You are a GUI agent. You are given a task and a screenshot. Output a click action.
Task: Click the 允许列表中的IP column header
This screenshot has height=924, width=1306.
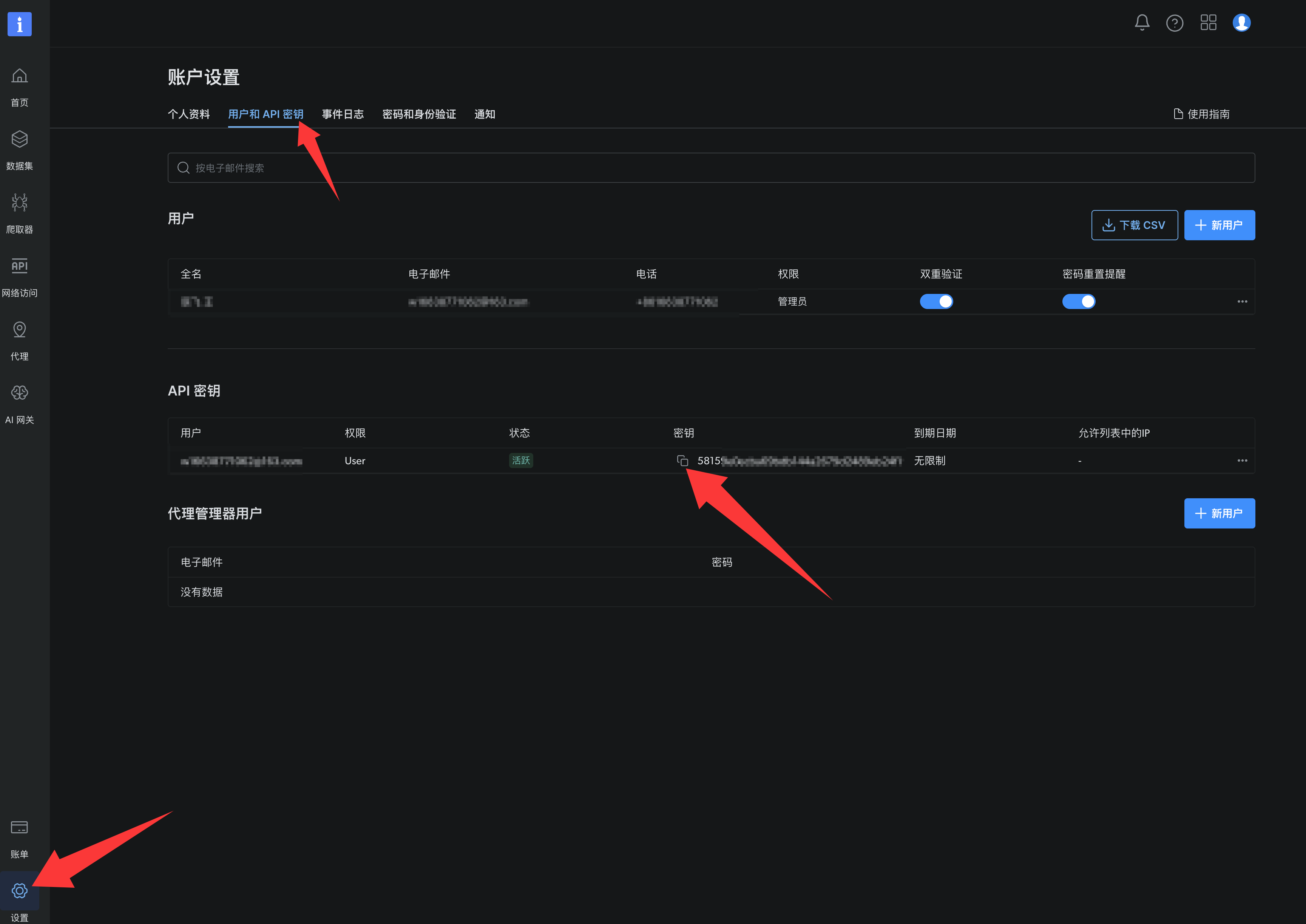pos(1114,433)
